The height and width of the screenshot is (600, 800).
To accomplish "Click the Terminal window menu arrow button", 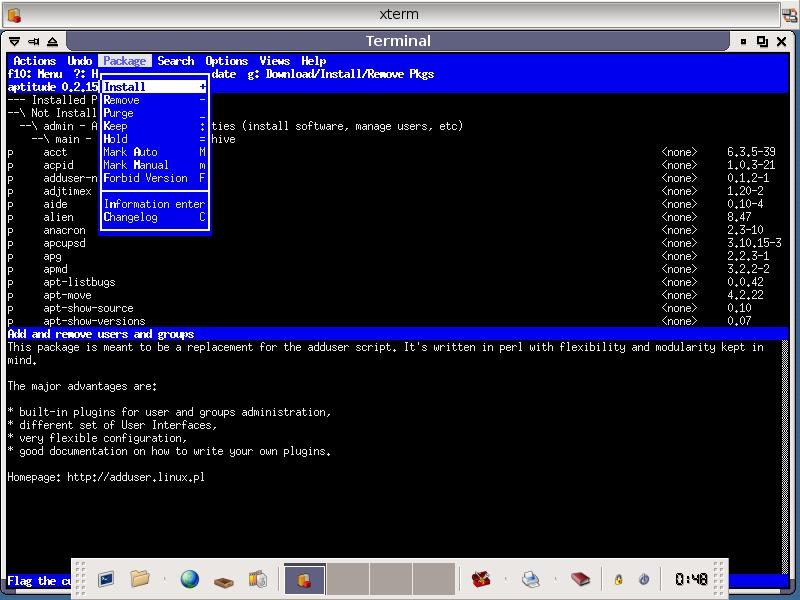I will click(x=14, y=41).
